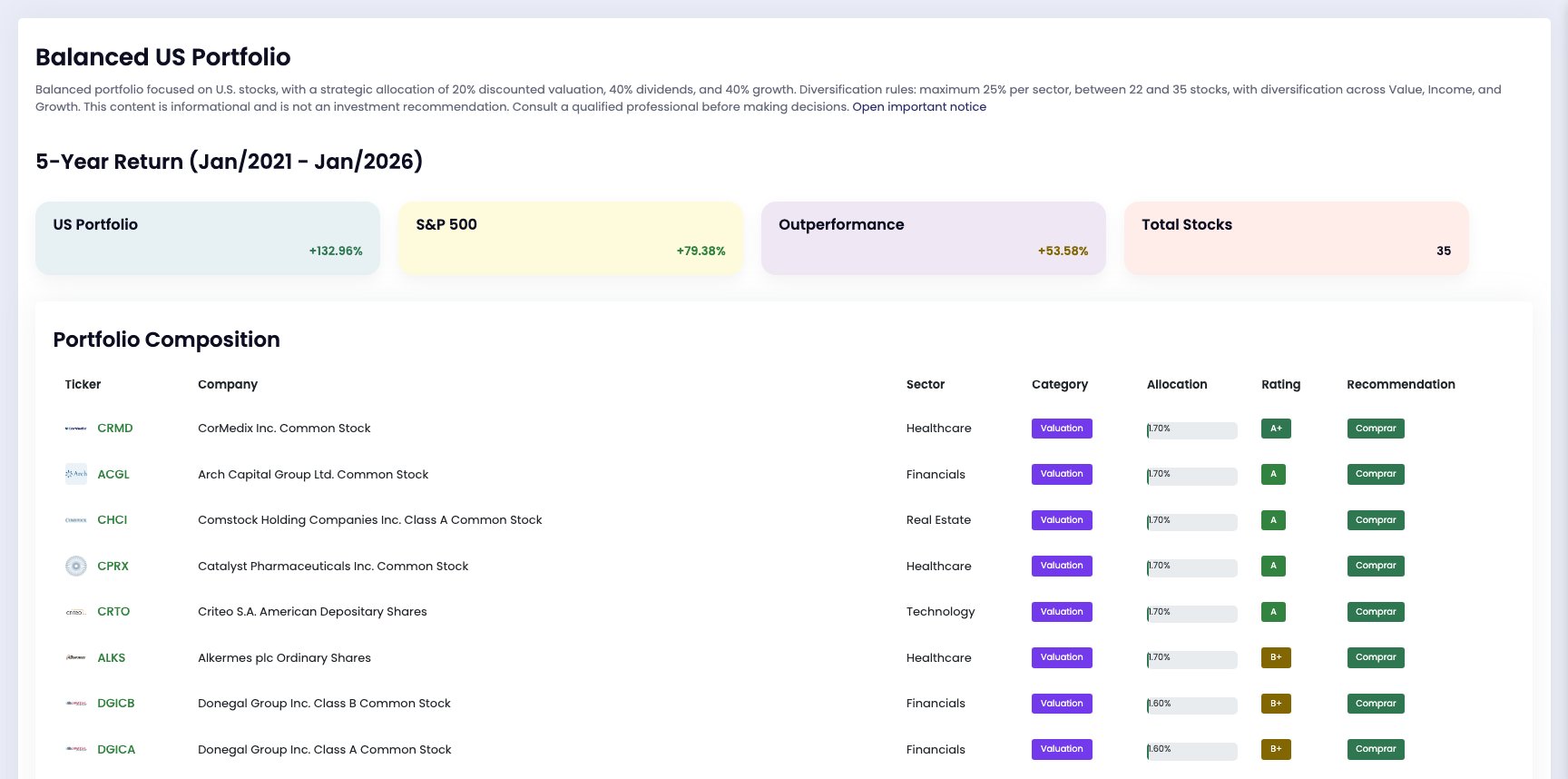The height and width of the screenshot is (779, 1568).
Task: Click the DGICA Donegal logo icon
Action: click(76, 749)
